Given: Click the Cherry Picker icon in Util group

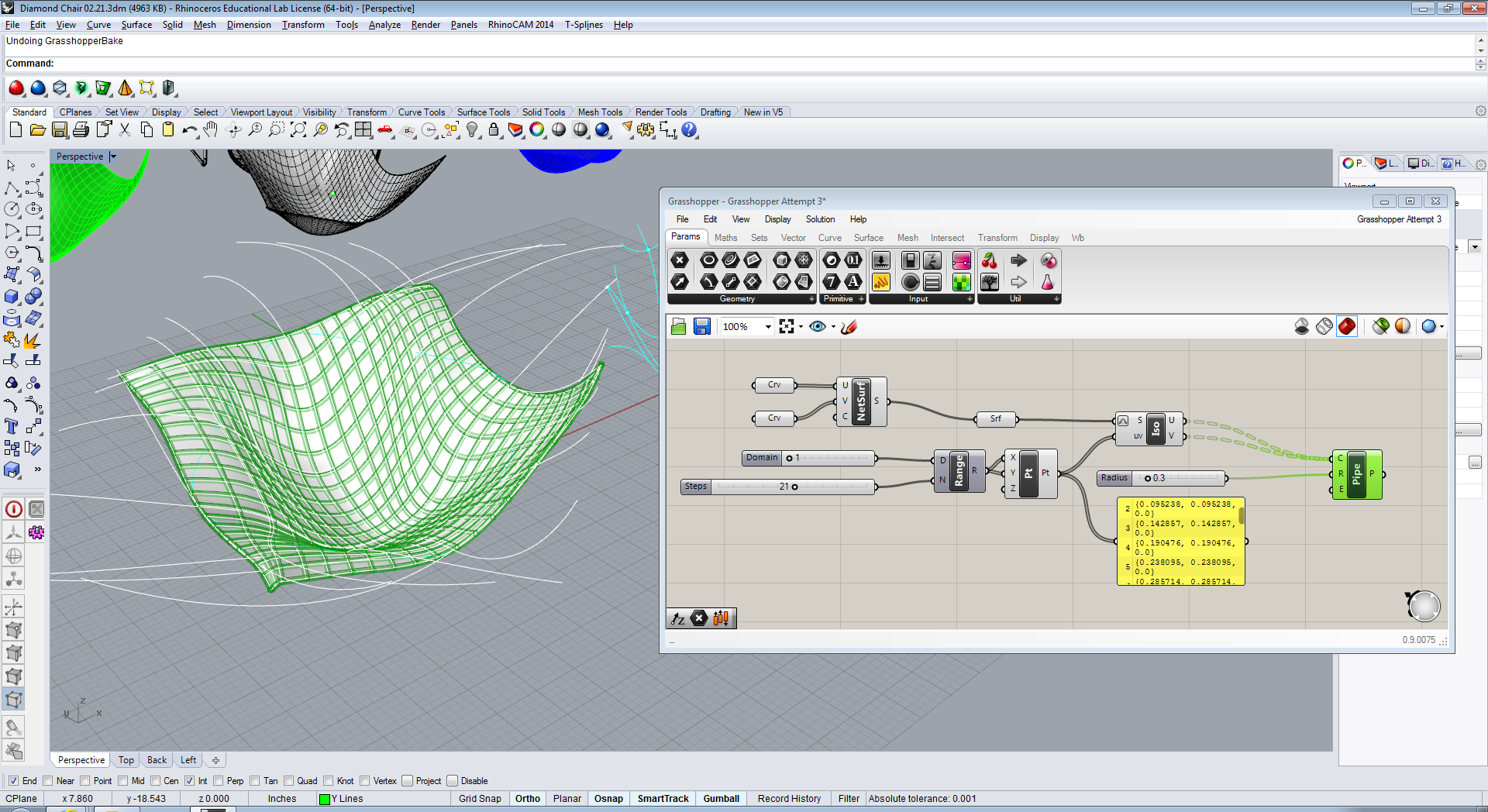Looking at the screenshot, I should coord(990,261).
